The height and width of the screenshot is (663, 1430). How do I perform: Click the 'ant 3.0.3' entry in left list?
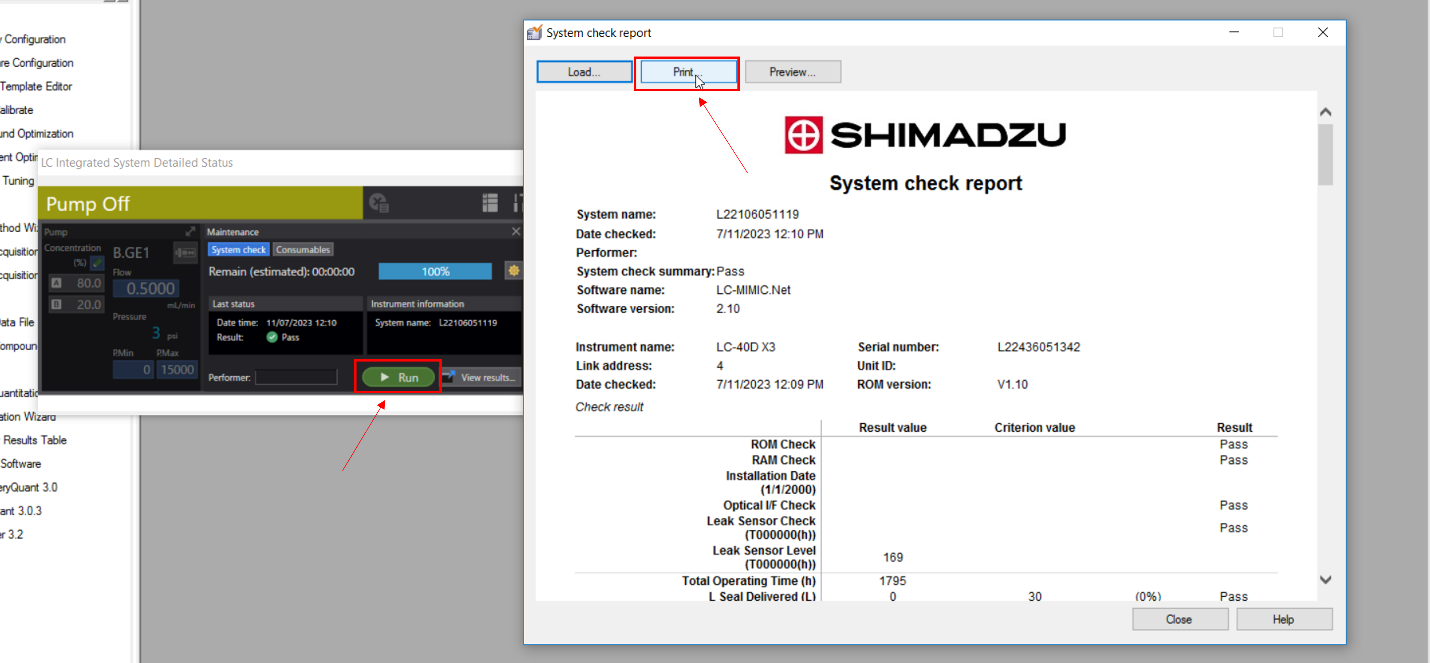[21, 511]
